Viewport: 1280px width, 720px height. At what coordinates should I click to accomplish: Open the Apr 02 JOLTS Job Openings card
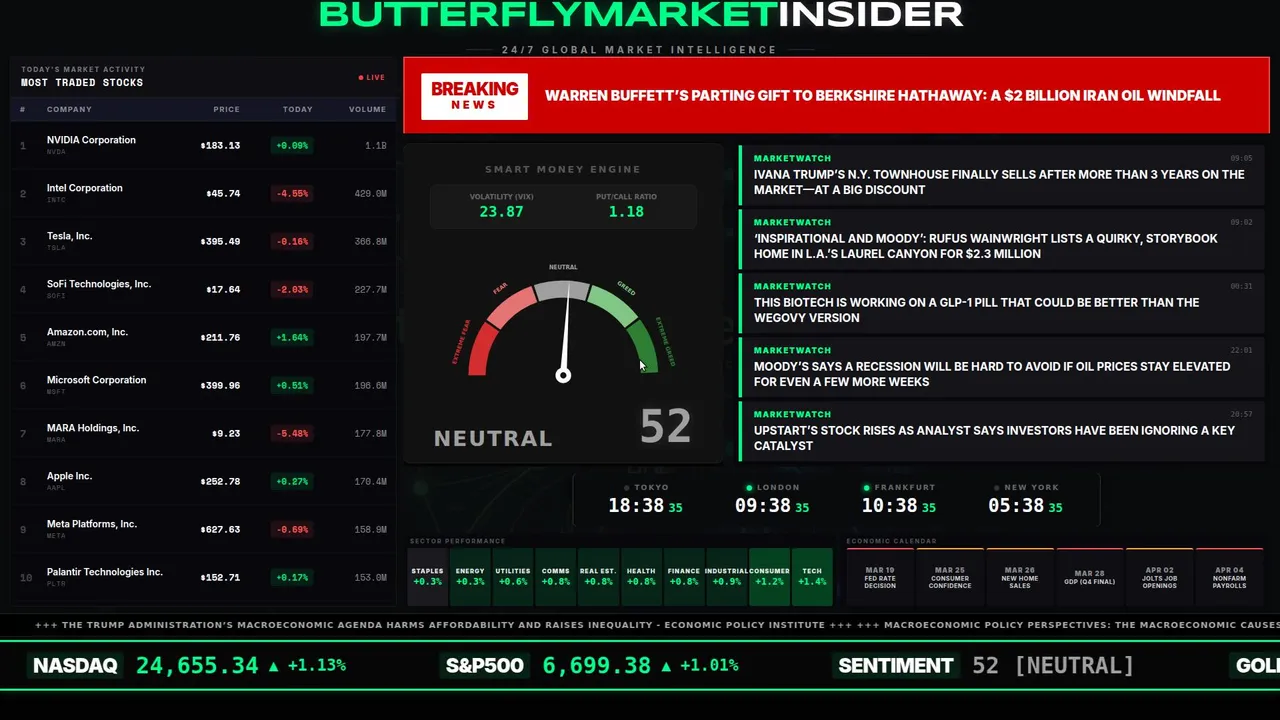[x=1160, y=577]
